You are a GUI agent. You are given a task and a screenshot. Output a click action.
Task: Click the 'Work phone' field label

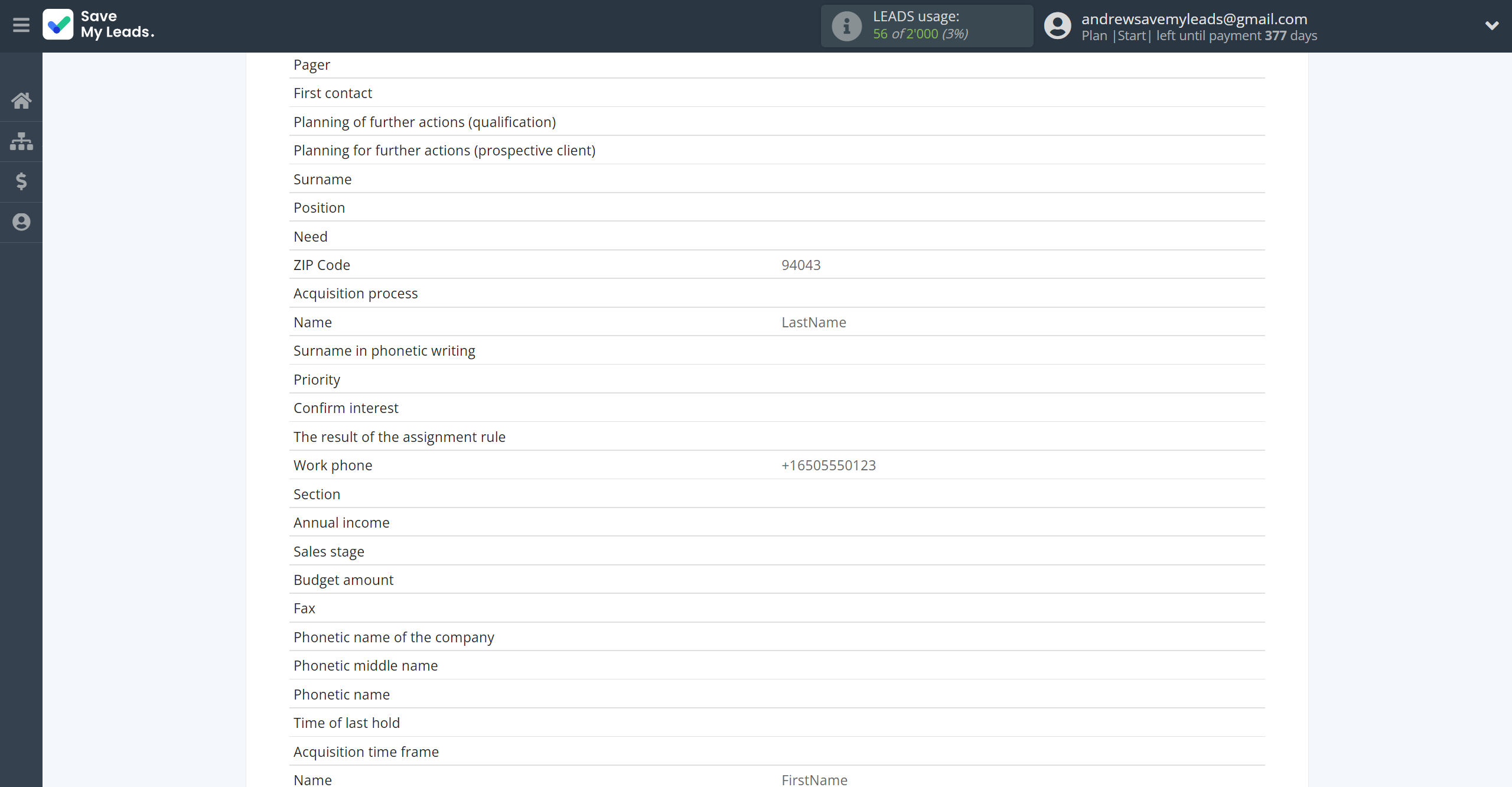(333, 465)
